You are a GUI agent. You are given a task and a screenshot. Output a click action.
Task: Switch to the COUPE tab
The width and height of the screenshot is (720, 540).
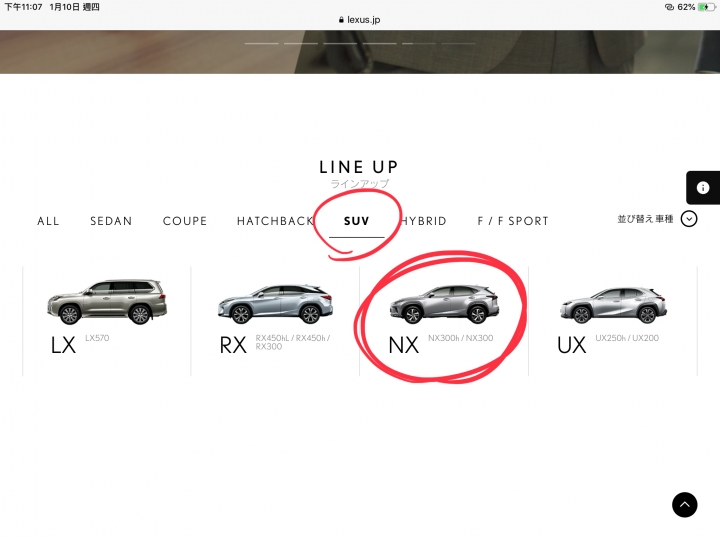[185, 221]
